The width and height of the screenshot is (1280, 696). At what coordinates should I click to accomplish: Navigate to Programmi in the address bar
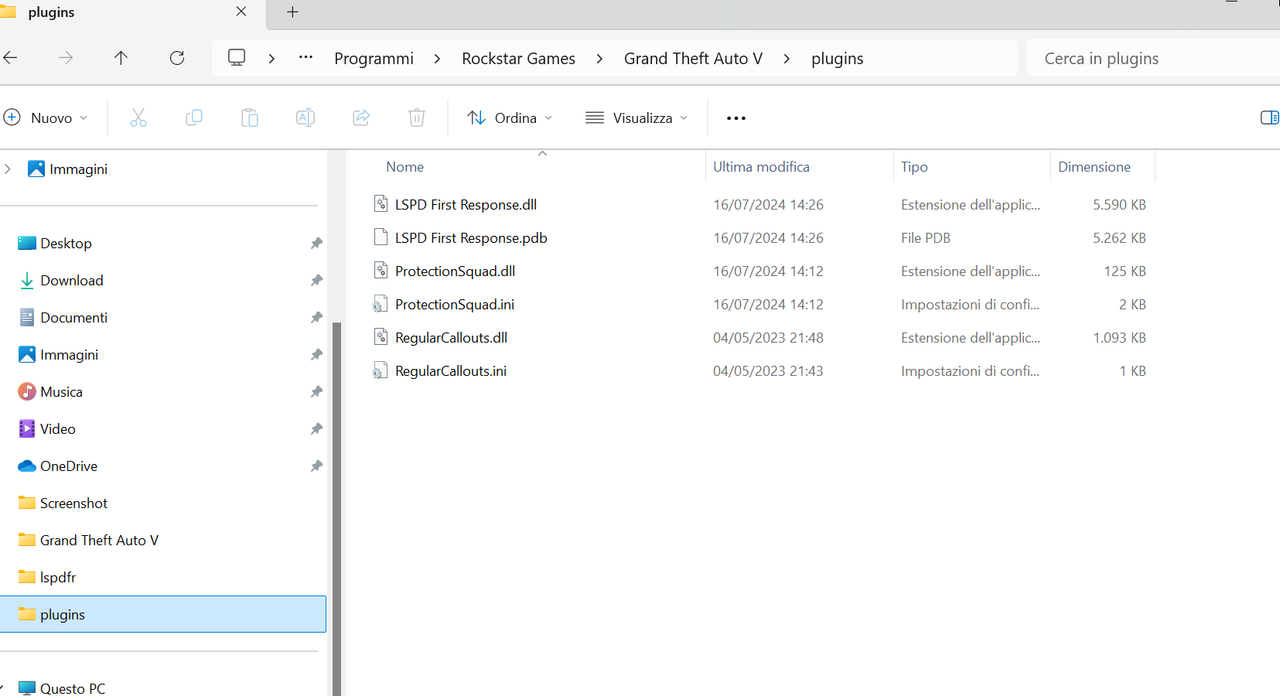374,58
